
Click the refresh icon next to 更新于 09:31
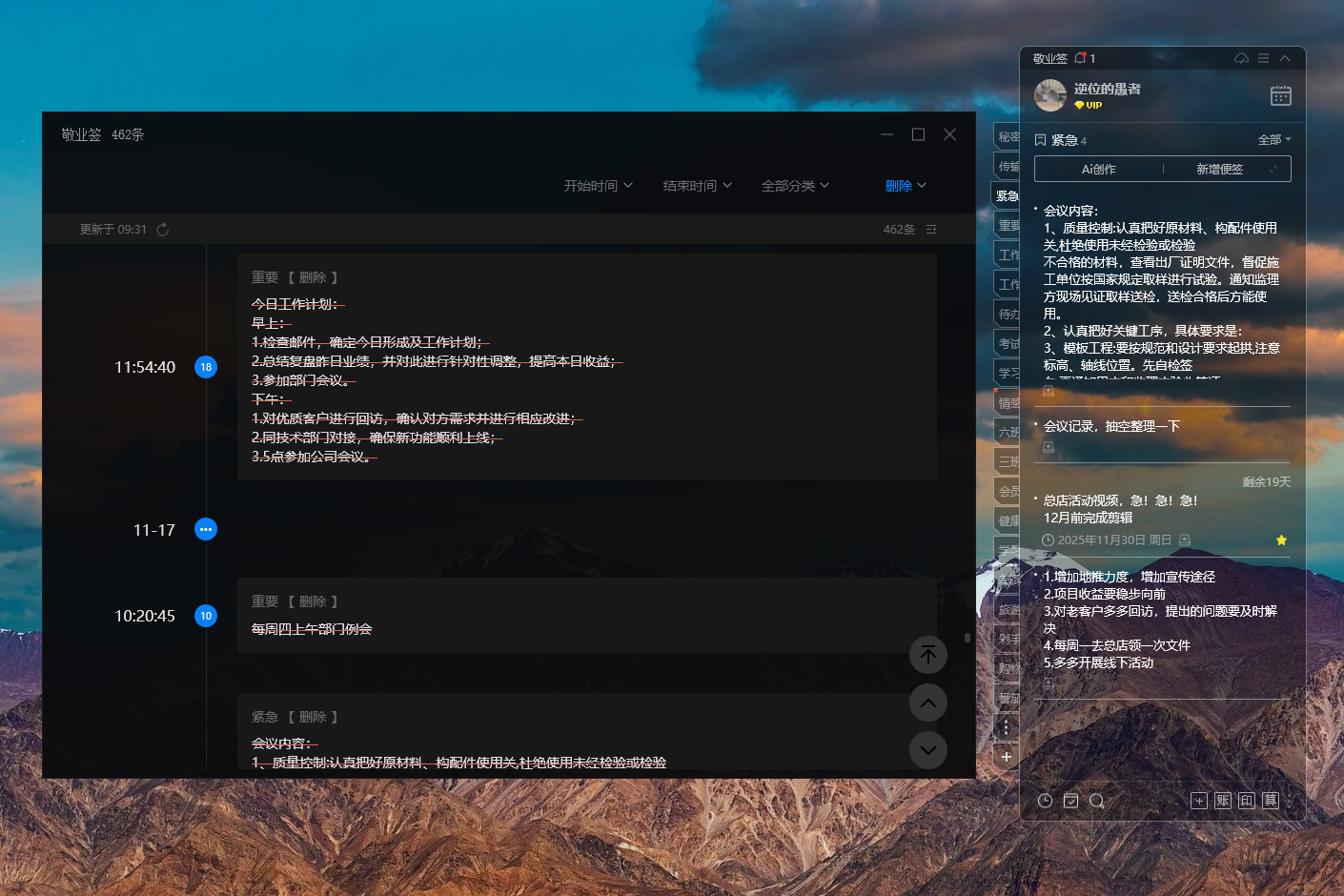point(162,229)
